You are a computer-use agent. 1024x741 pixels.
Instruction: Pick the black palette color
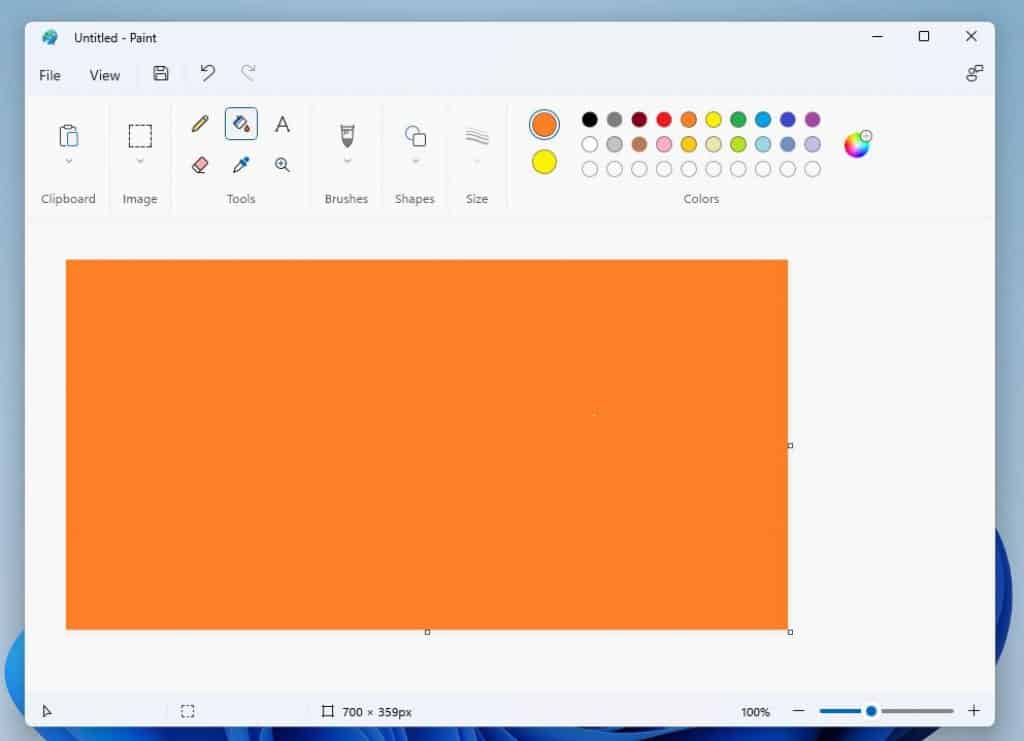pos(590,119)
